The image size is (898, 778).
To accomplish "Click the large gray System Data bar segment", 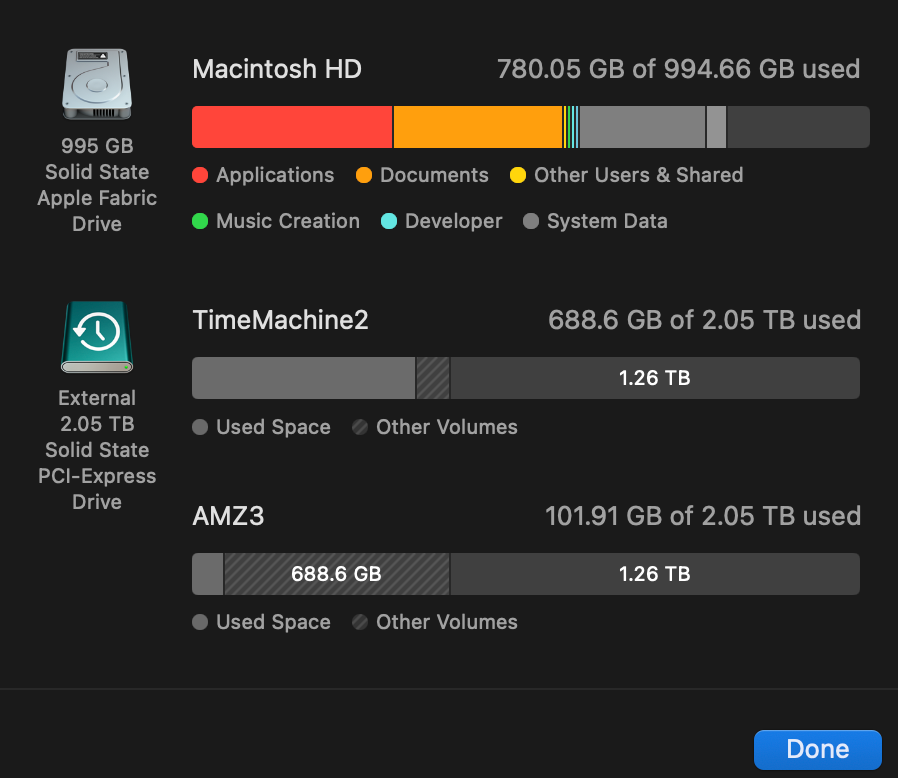I will tap(642, 127).
